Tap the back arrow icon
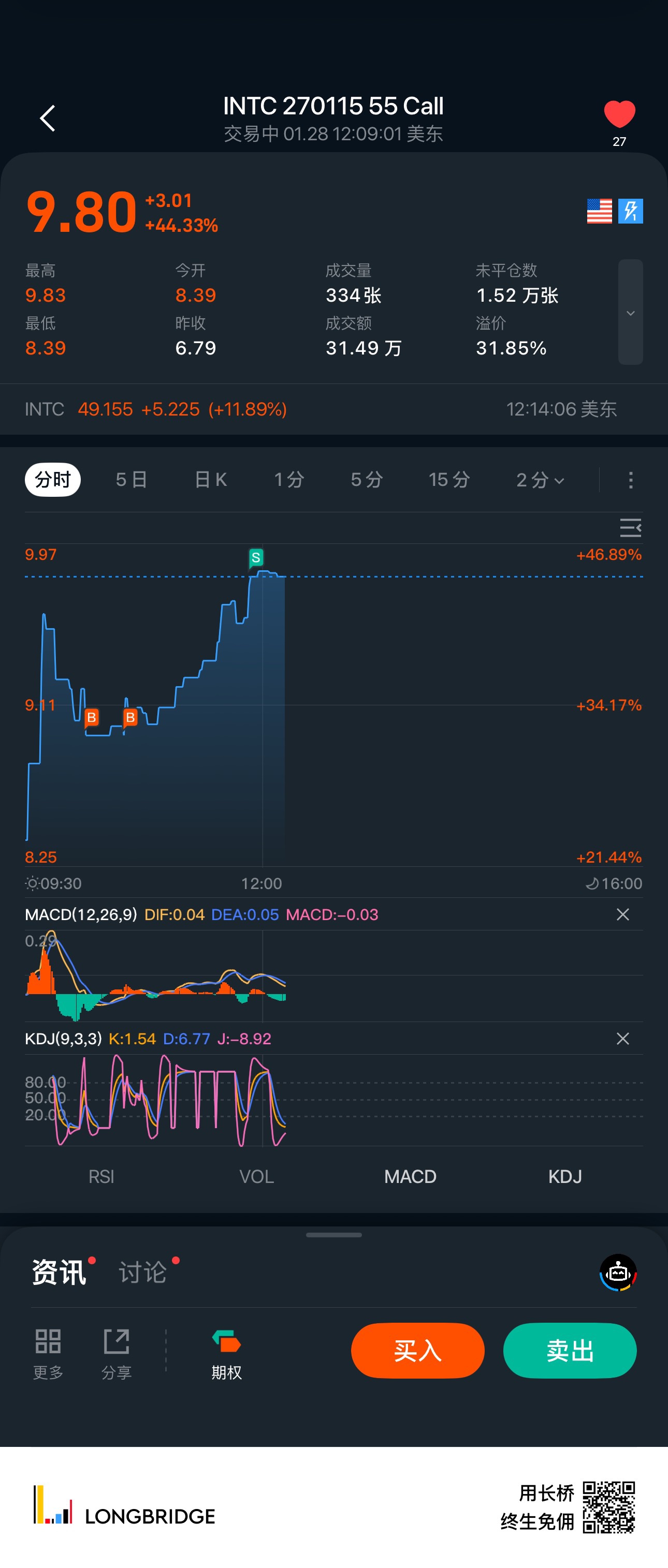668x1568 pixels. click(48, 118)
